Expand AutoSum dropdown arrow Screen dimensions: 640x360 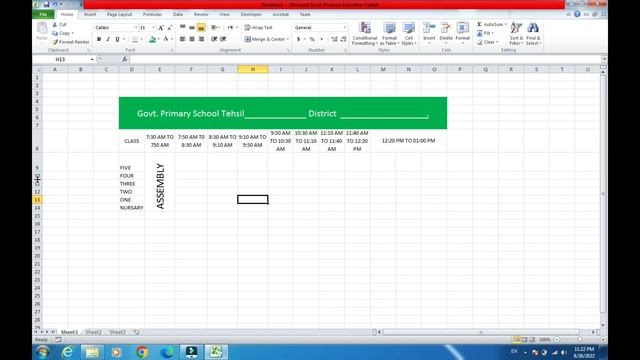coord(506,24)
